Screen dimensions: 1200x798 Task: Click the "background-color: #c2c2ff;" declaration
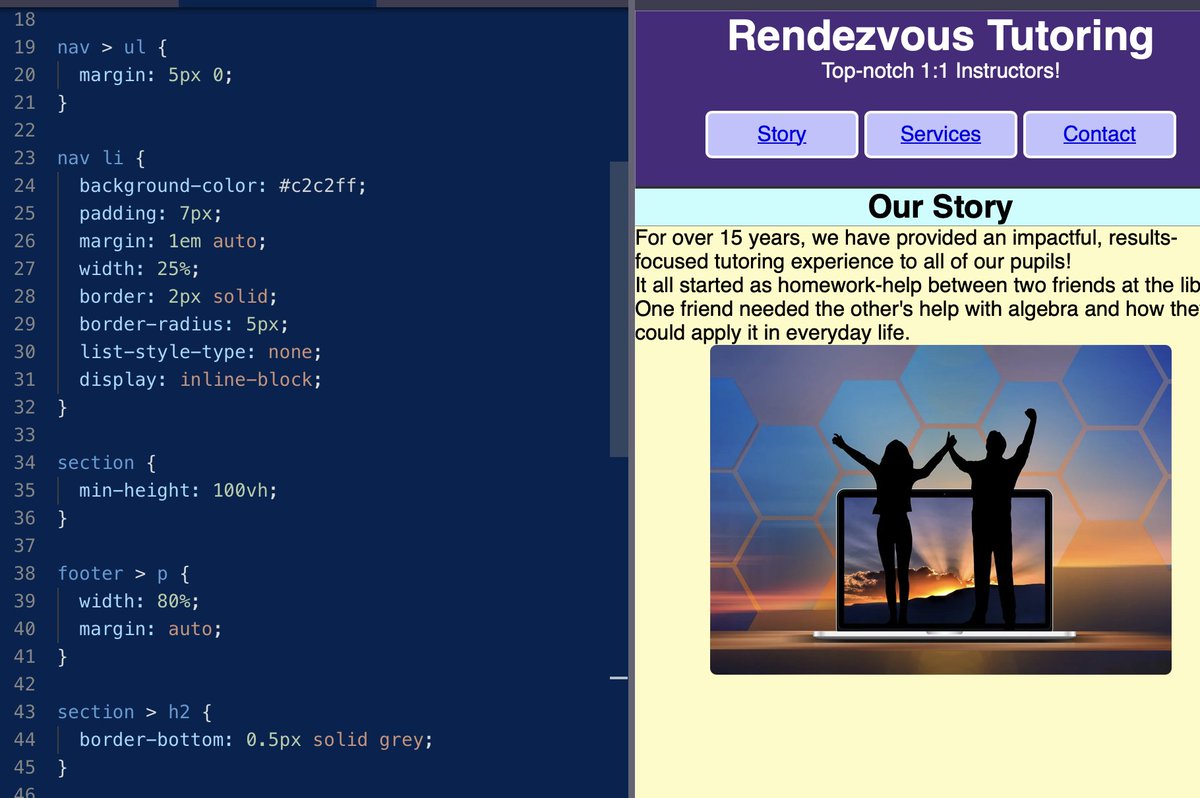click(223, 186)
